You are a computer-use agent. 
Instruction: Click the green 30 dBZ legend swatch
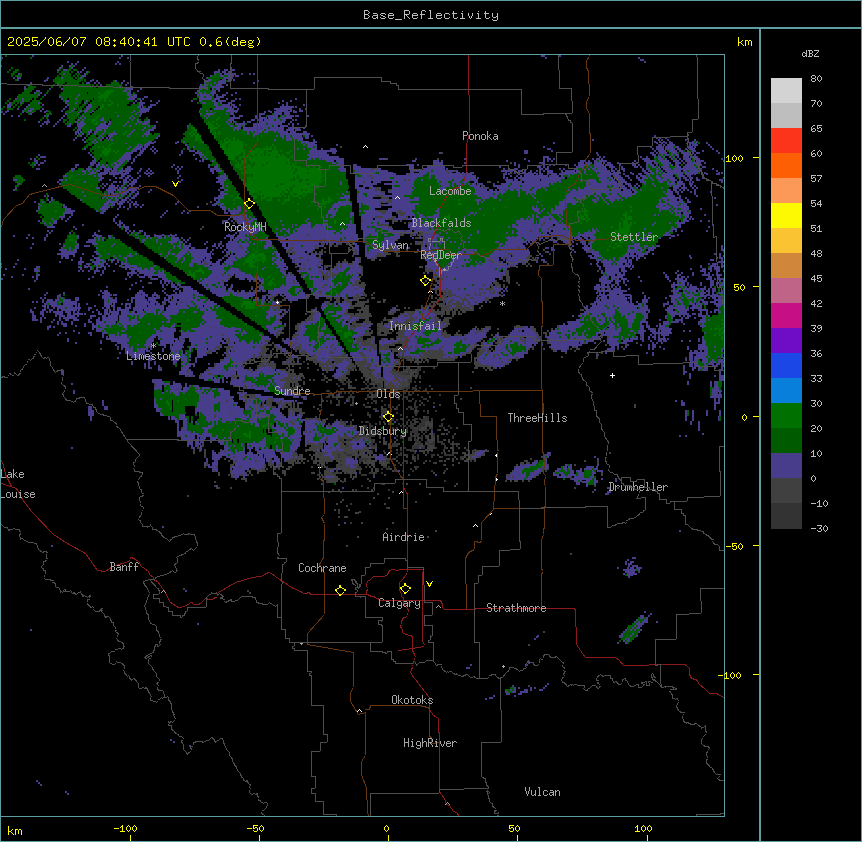786,416
